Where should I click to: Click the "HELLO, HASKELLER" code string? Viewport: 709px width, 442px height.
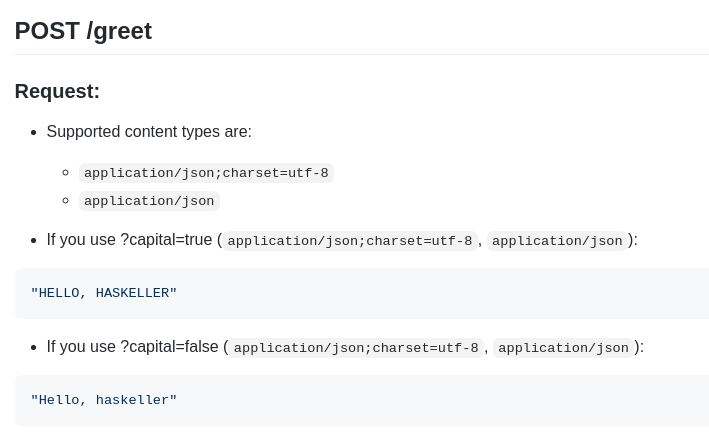(x=104, y=293)
